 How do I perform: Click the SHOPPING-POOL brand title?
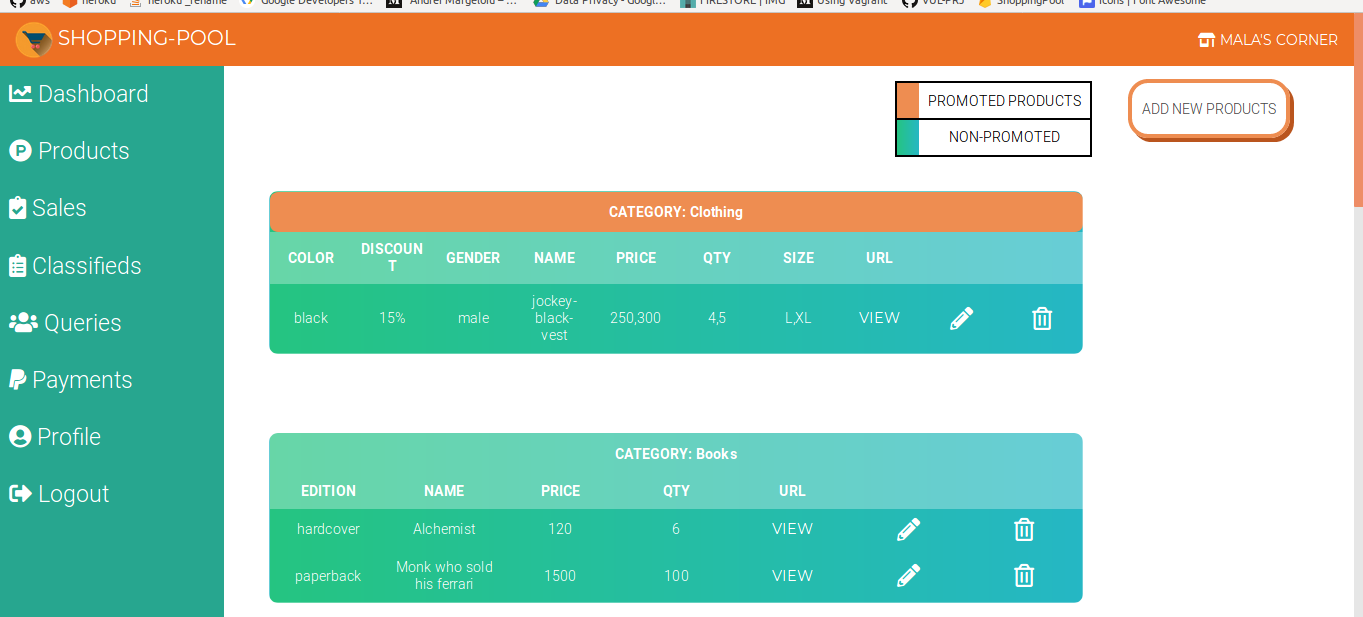pos(147,39)
